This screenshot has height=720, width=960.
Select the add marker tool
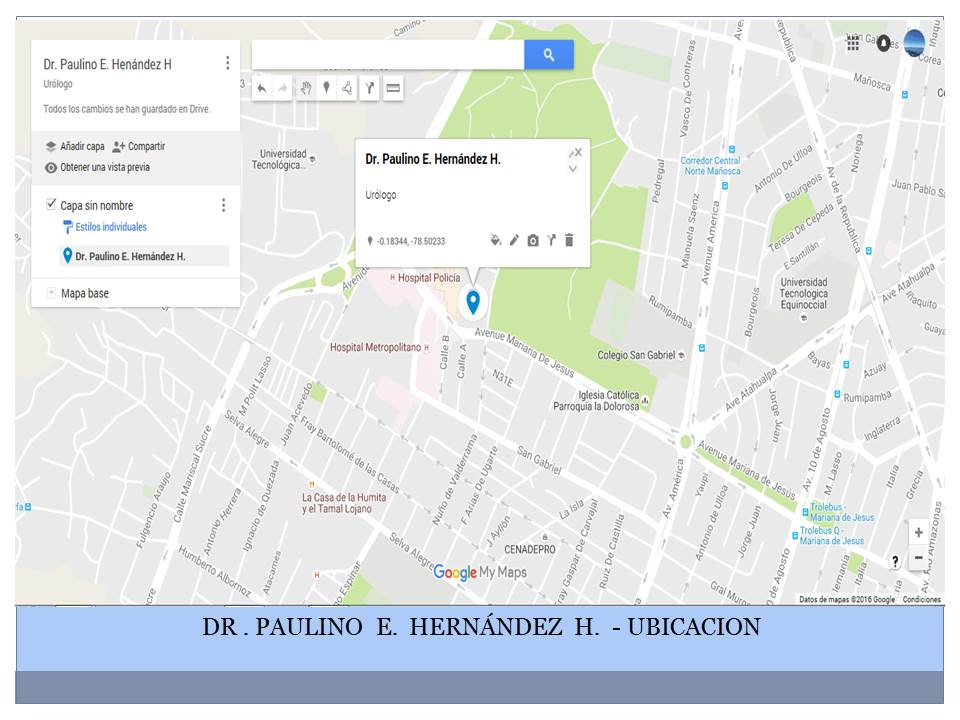tap(326, 89)
